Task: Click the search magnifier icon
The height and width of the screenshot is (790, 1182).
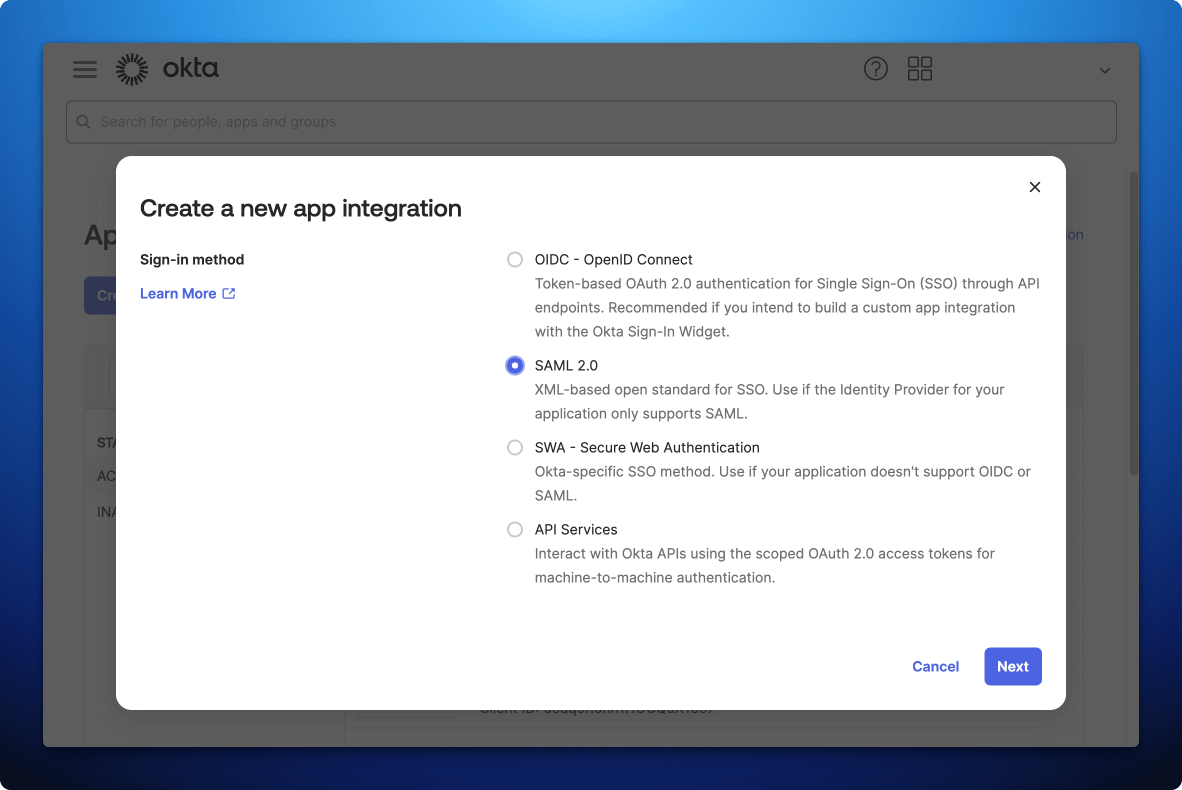Action: 83,121
